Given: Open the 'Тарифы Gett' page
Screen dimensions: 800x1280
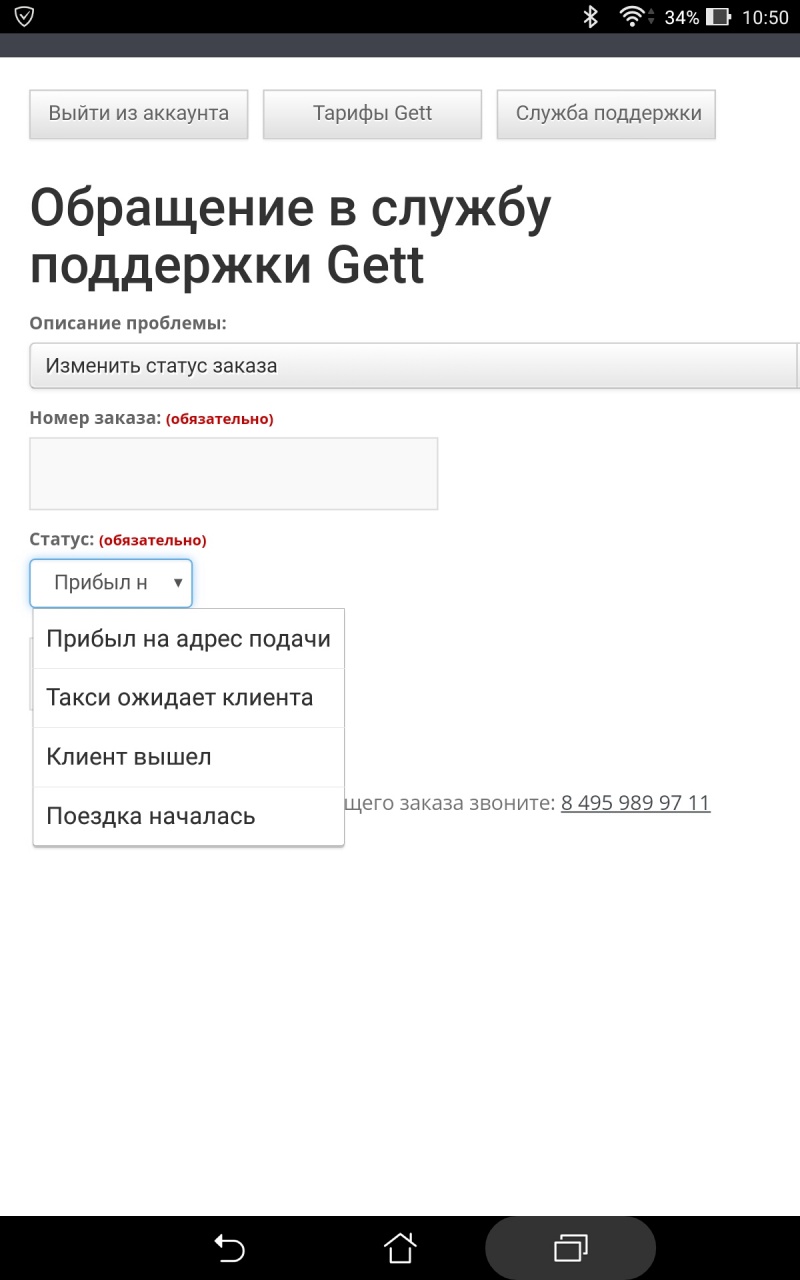Looking at the screenshot, I should 372,114.
